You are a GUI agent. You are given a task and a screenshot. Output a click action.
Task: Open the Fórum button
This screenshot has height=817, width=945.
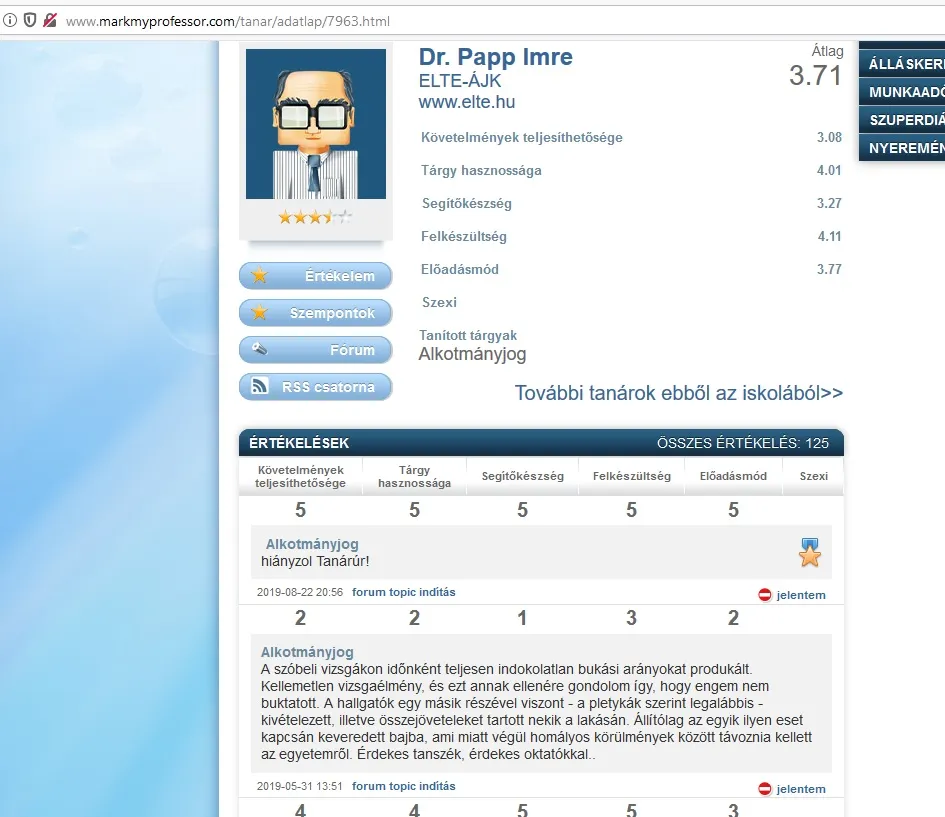[x=315, y=350]
